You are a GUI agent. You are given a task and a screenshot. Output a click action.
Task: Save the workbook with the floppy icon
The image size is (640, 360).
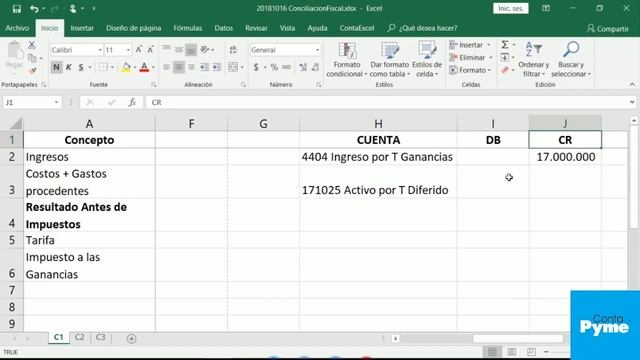tap(16, 9)
